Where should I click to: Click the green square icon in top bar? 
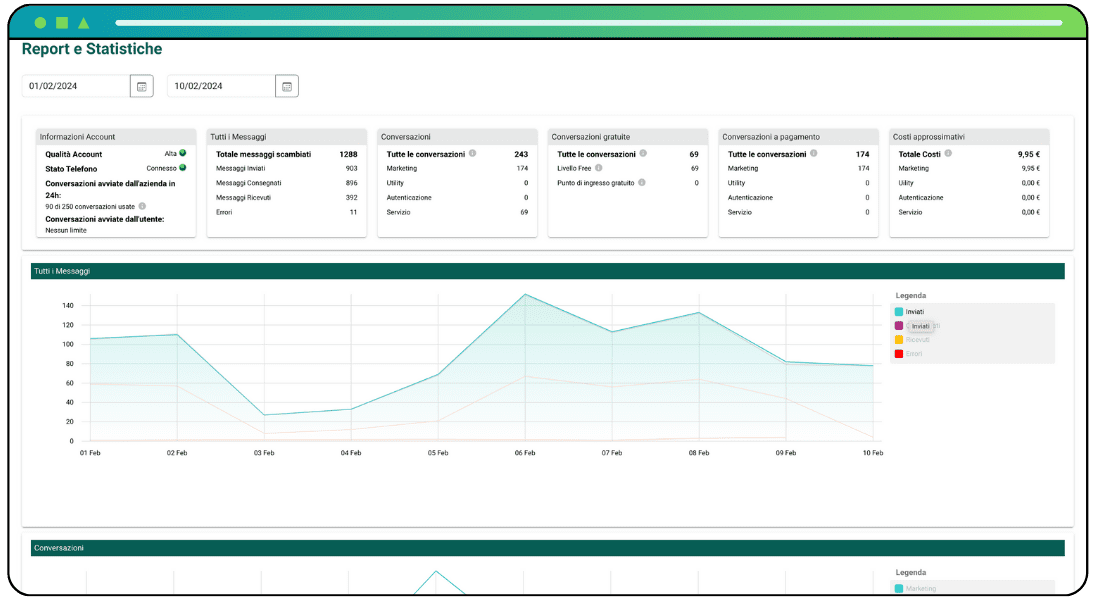tap(62, 22)
